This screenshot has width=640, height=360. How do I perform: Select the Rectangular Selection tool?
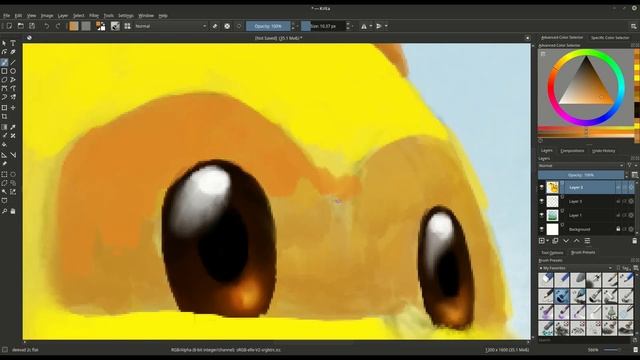[x=4, y=174]
